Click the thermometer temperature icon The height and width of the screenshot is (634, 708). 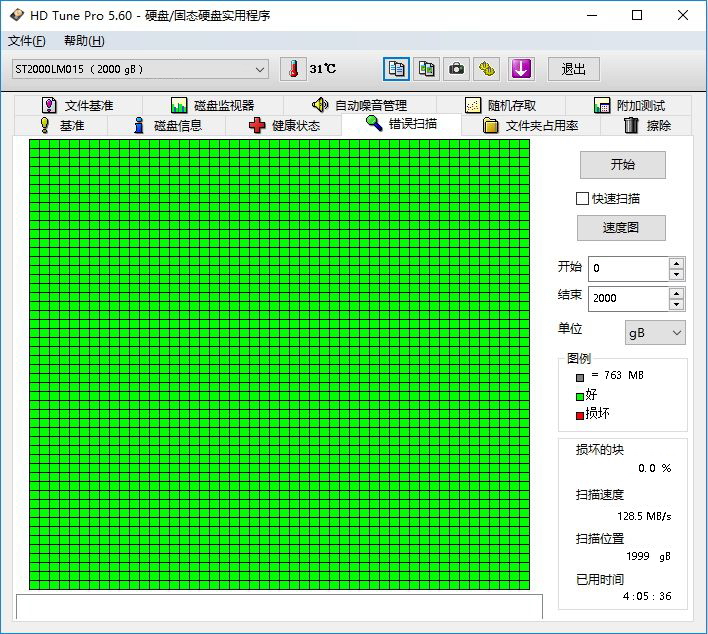click(293, 69)
